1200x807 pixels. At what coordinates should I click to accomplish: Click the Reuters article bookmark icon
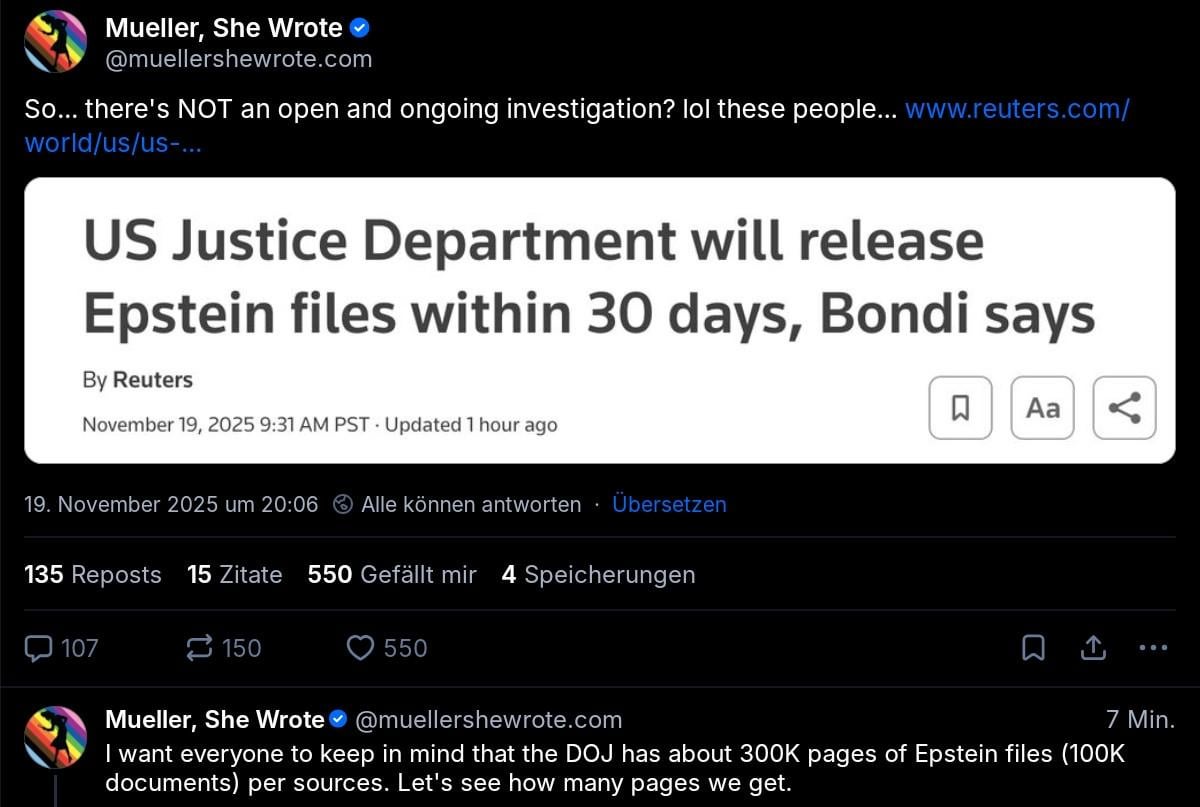[960, 408]
